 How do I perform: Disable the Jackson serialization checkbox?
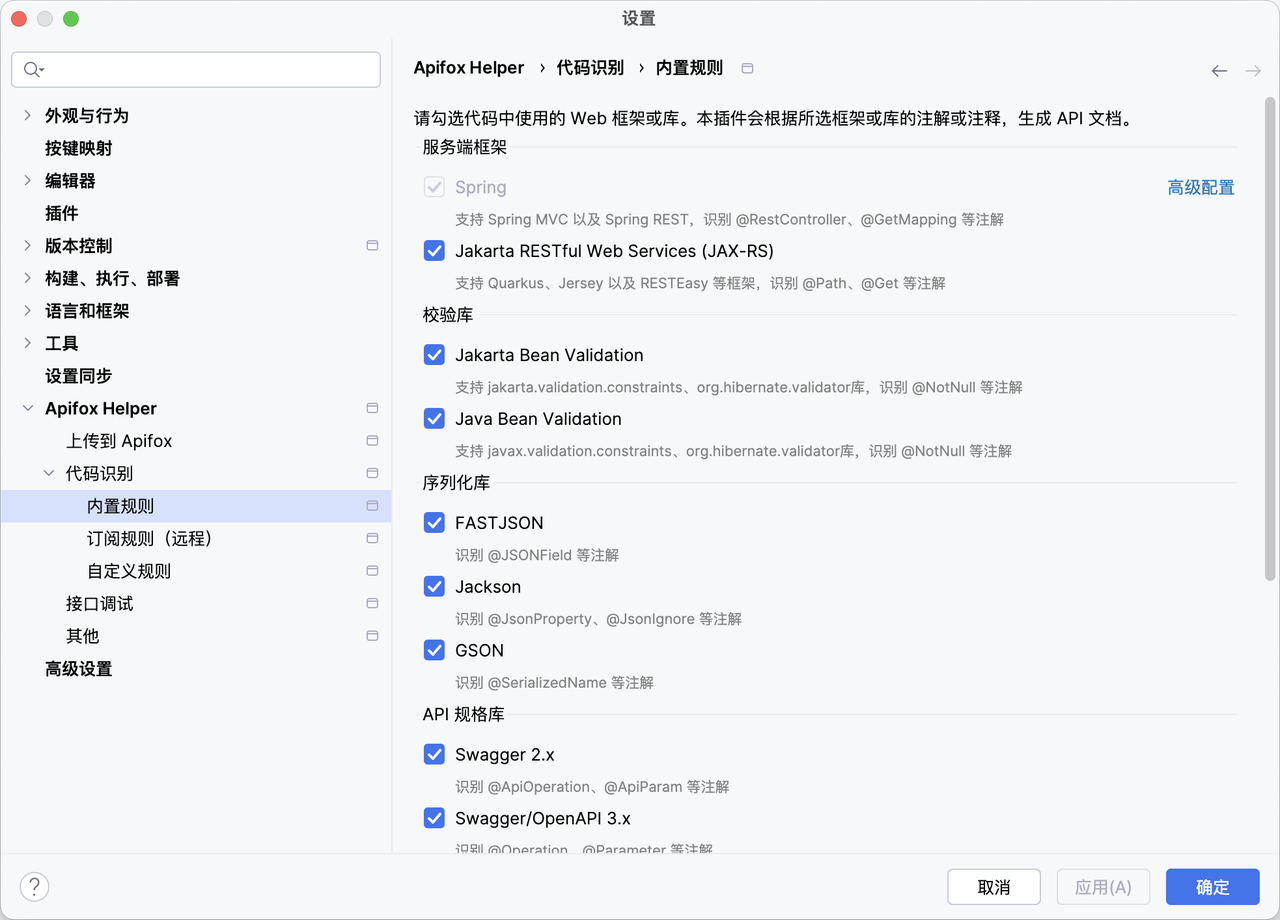[x=434, y=586]
